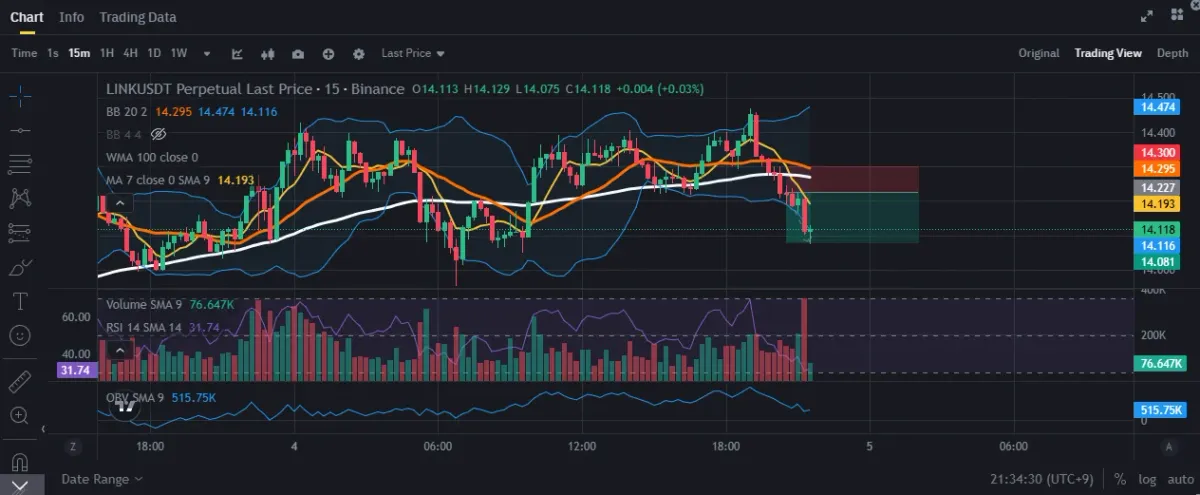Open the Last Price dropdown

tap(412, 53)
